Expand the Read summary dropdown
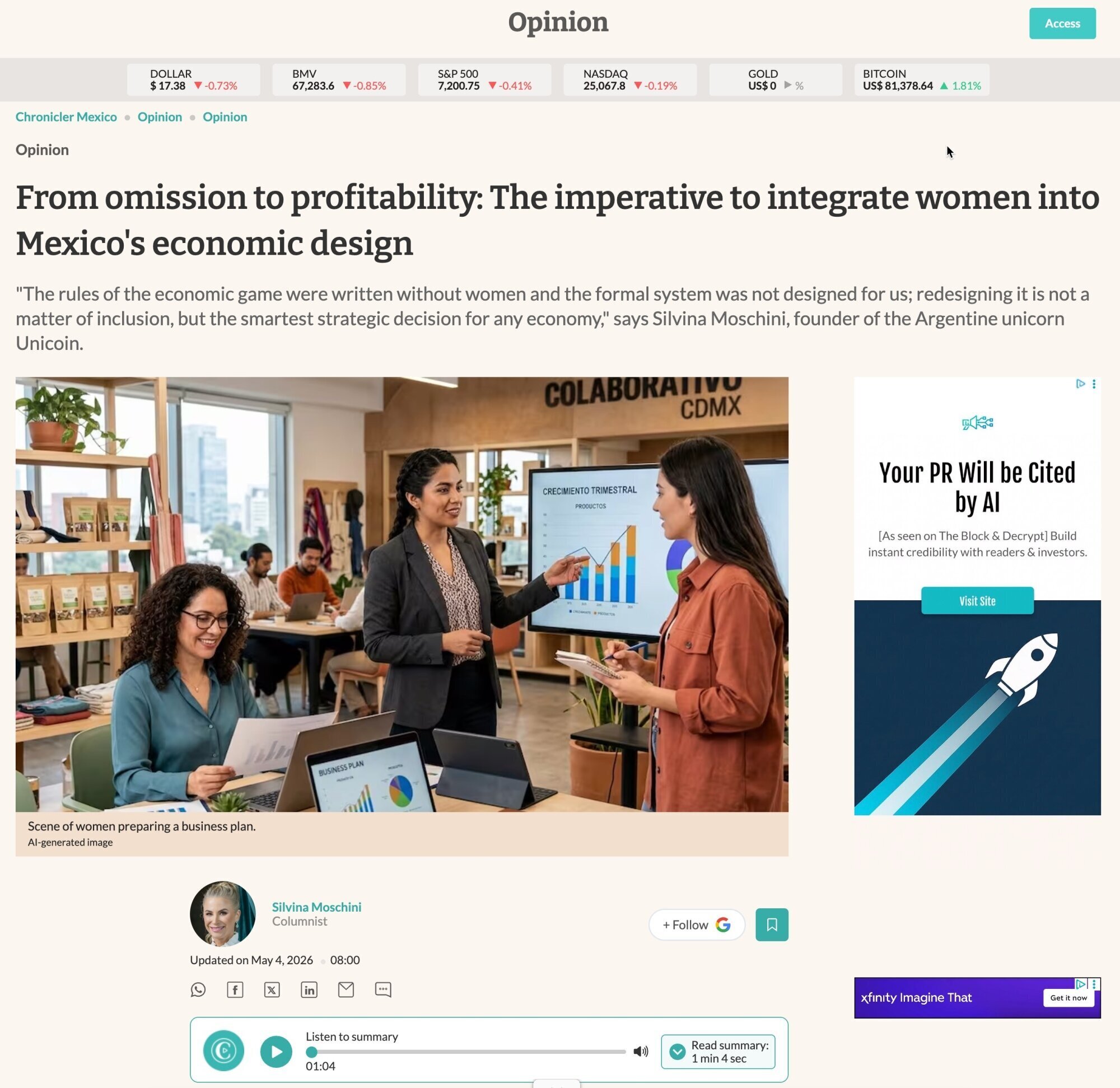This screenshot has width=1120, height=1088. tap(718, 1052)
